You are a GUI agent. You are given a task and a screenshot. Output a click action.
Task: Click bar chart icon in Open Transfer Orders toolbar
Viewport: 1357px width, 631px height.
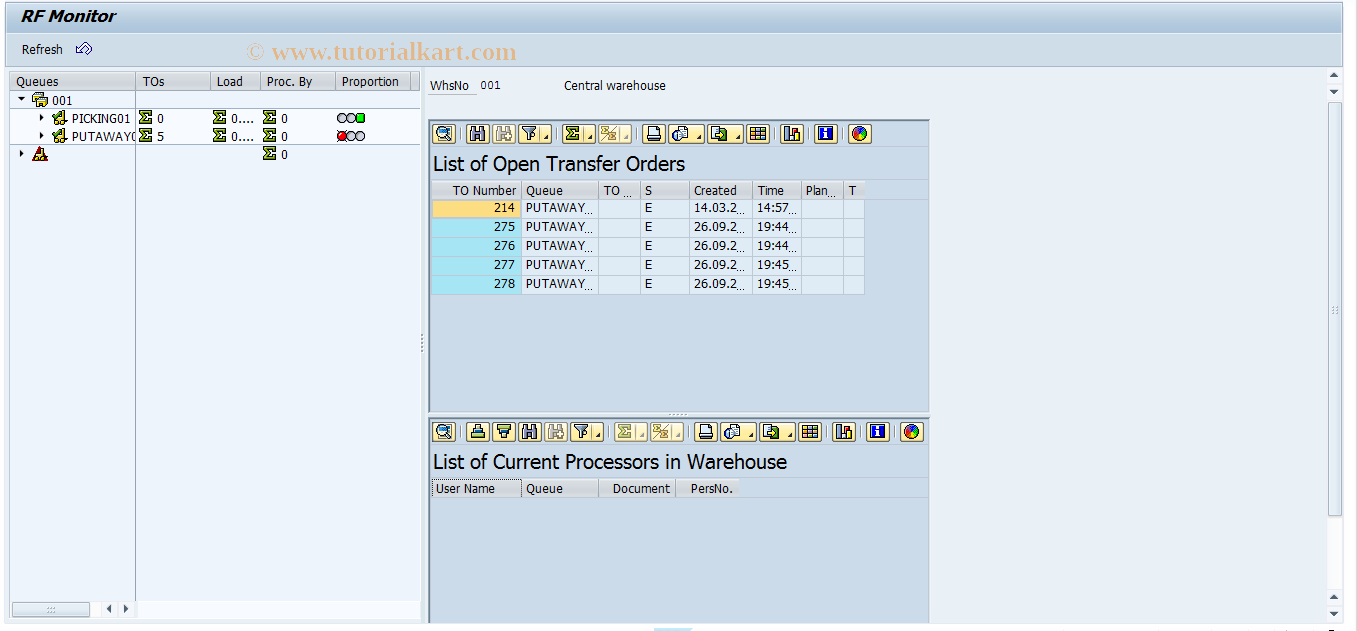(792, 134)
